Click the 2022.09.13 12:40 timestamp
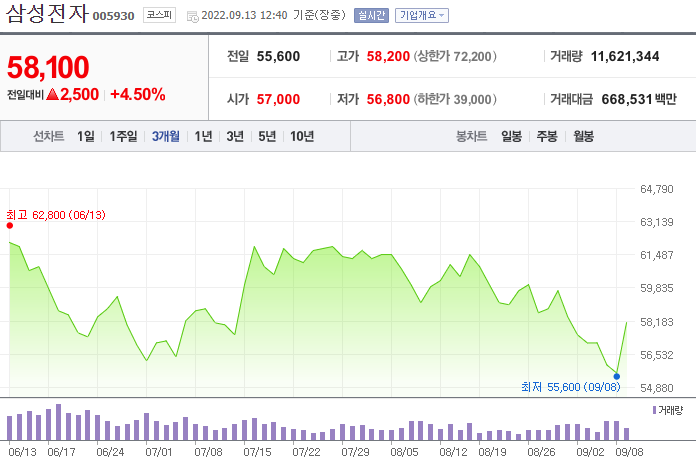Viewport: 696px width, 463px height. [x=245, y=15]
